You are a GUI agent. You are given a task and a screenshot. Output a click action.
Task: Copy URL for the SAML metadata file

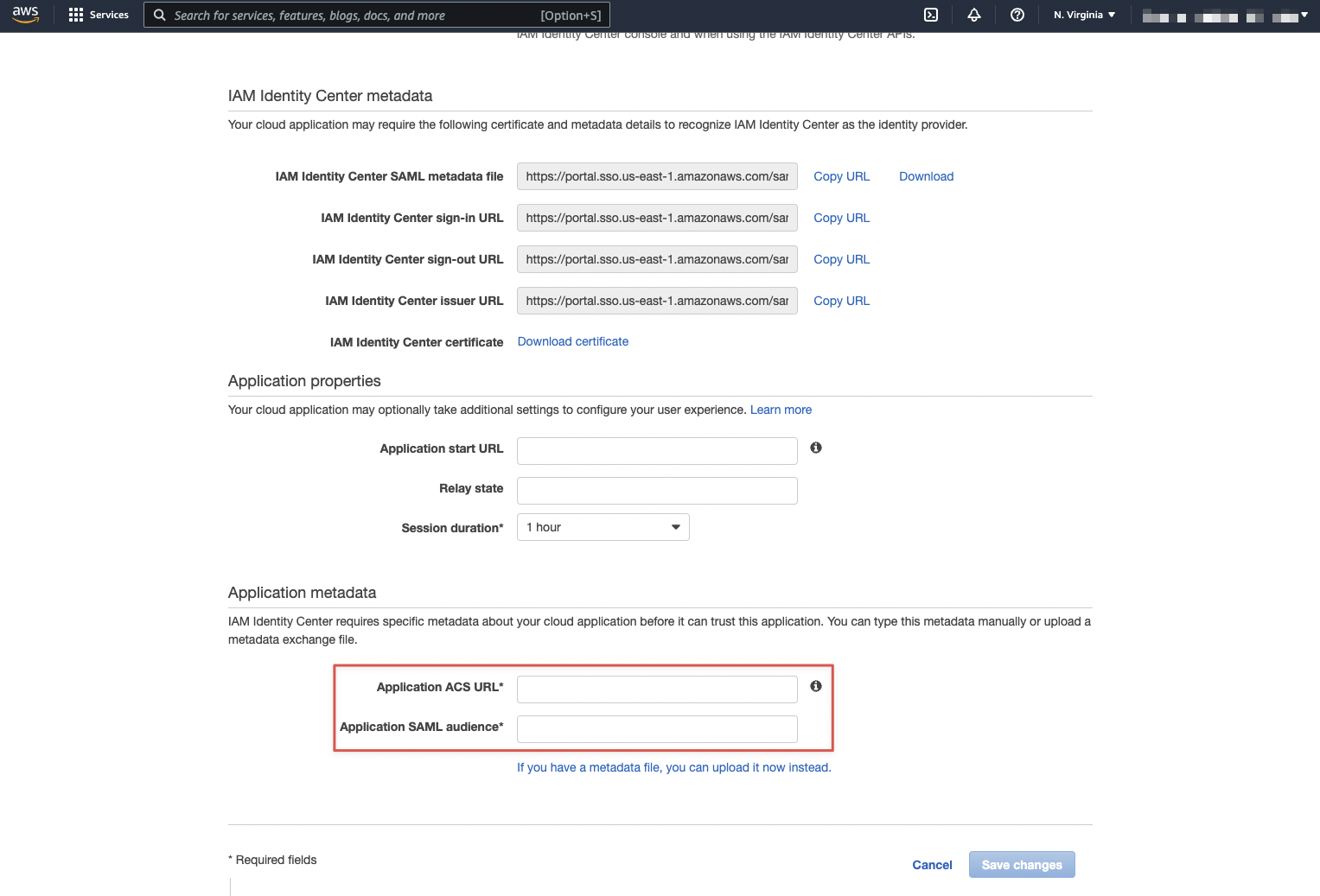pos(841,176)
